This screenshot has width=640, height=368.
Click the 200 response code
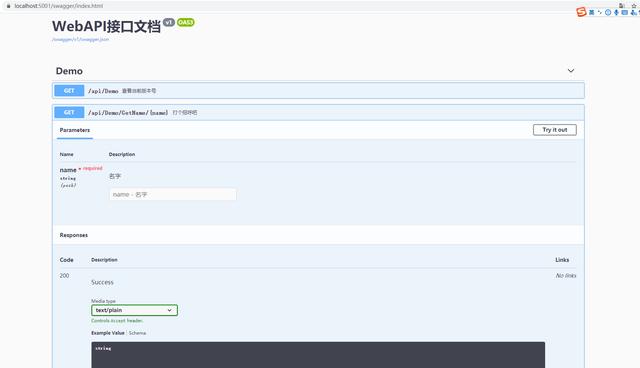click(64, 275)
